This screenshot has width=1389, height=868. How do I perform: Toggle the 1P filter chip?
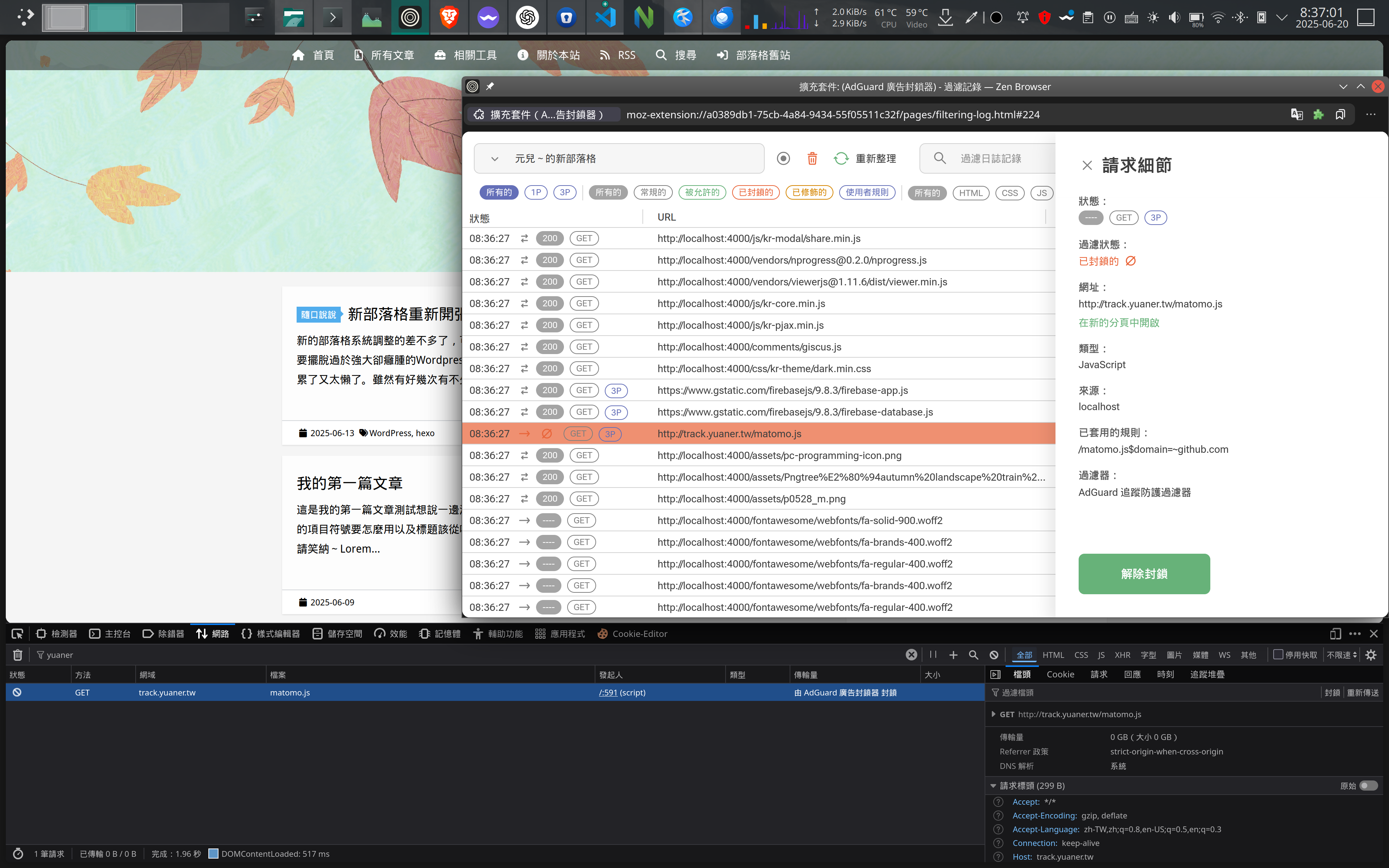tap(535, 192)
